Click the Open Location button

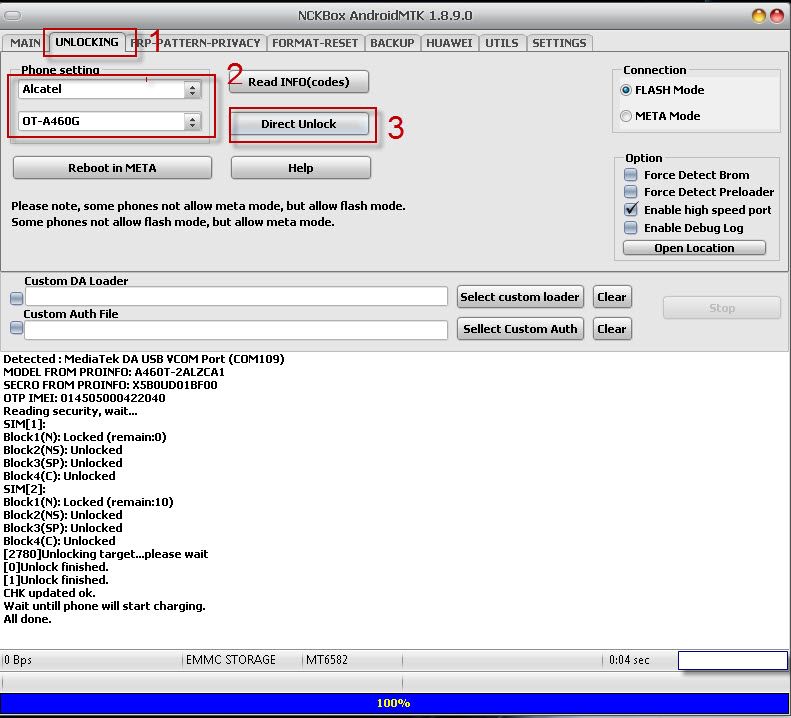[x=695, y=248]
